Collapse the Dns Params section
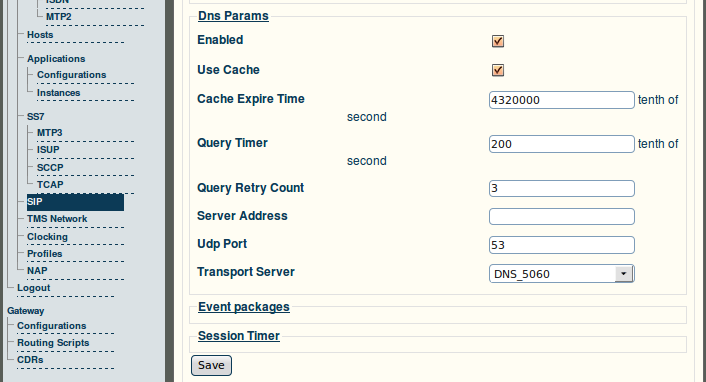Screen dimensions: 706x382 tap(233, 16)
